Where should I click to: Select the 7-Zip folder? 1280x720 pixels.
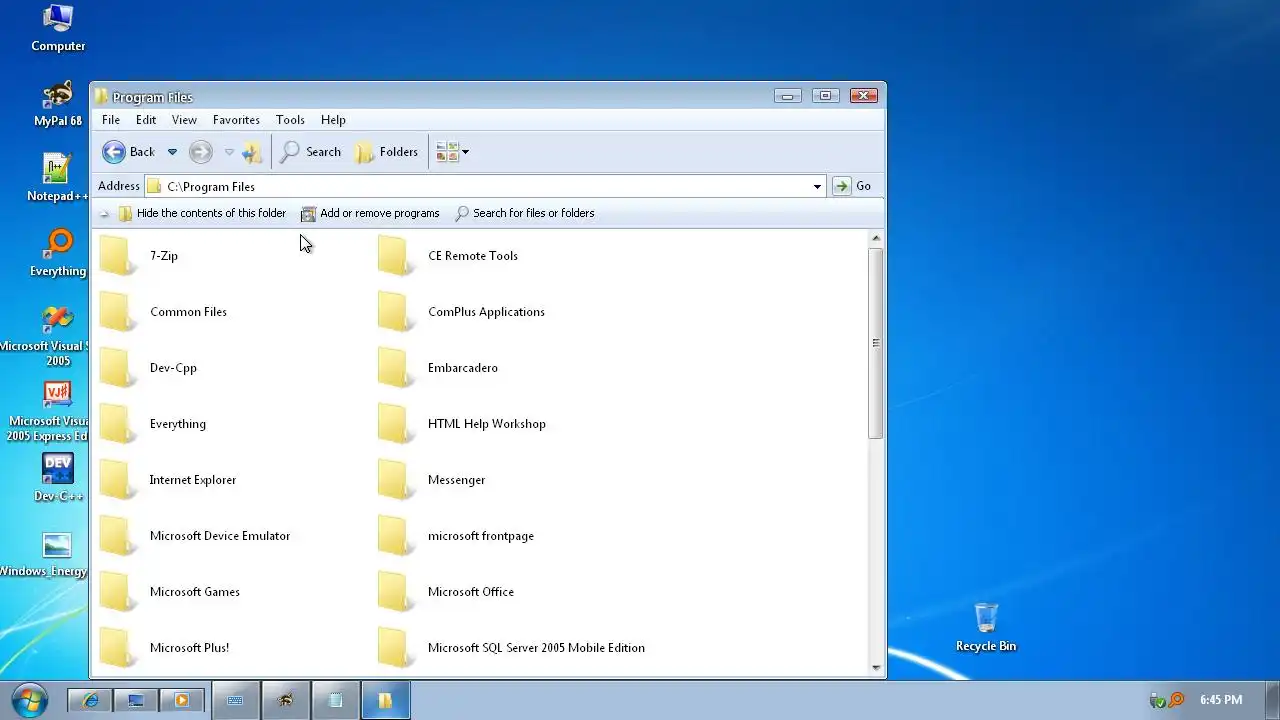click(x=139, y=256)
